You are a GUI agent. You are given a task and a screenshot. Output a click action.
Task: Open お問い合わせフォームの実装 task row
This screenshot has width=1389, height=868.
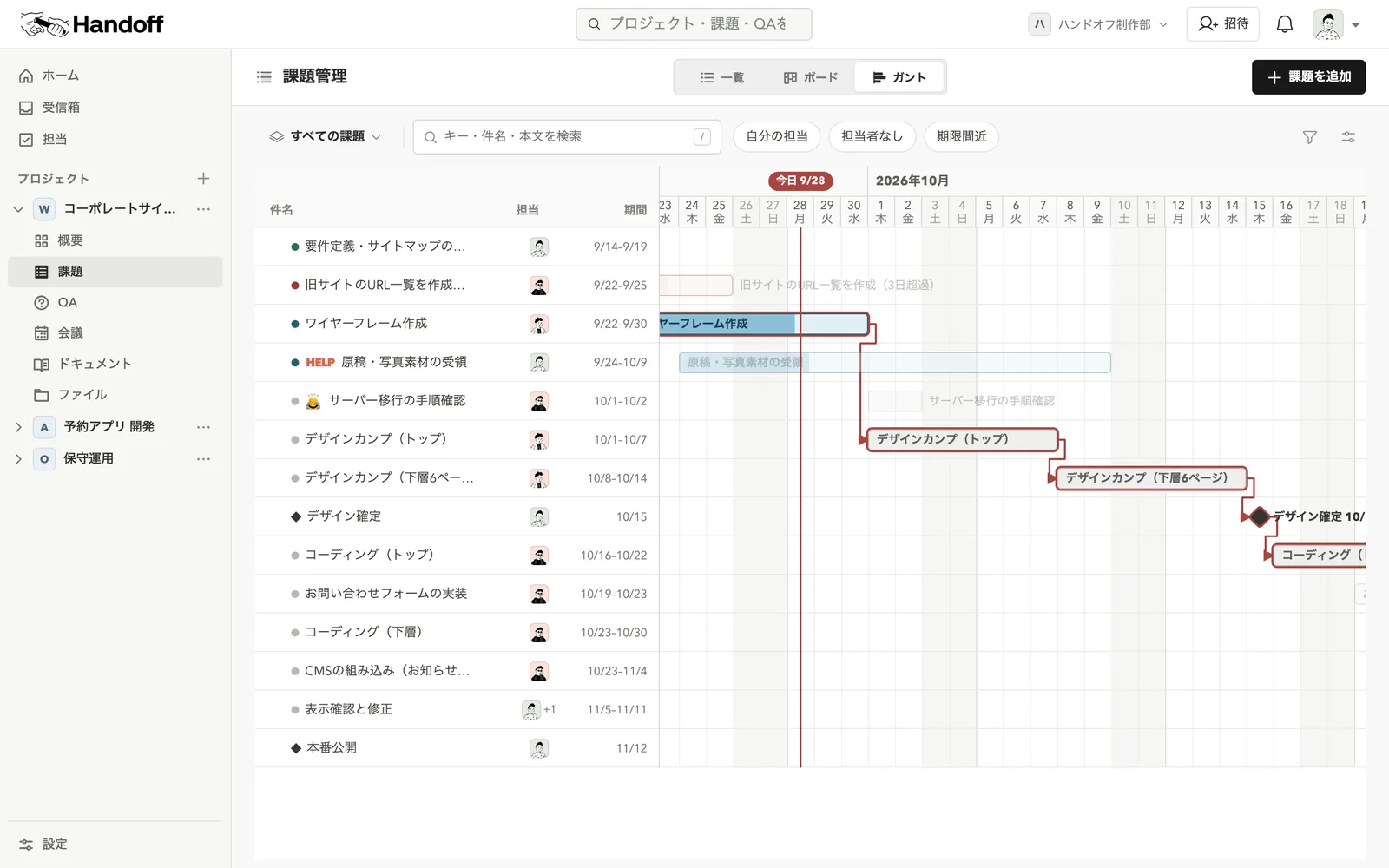(457, 594)
